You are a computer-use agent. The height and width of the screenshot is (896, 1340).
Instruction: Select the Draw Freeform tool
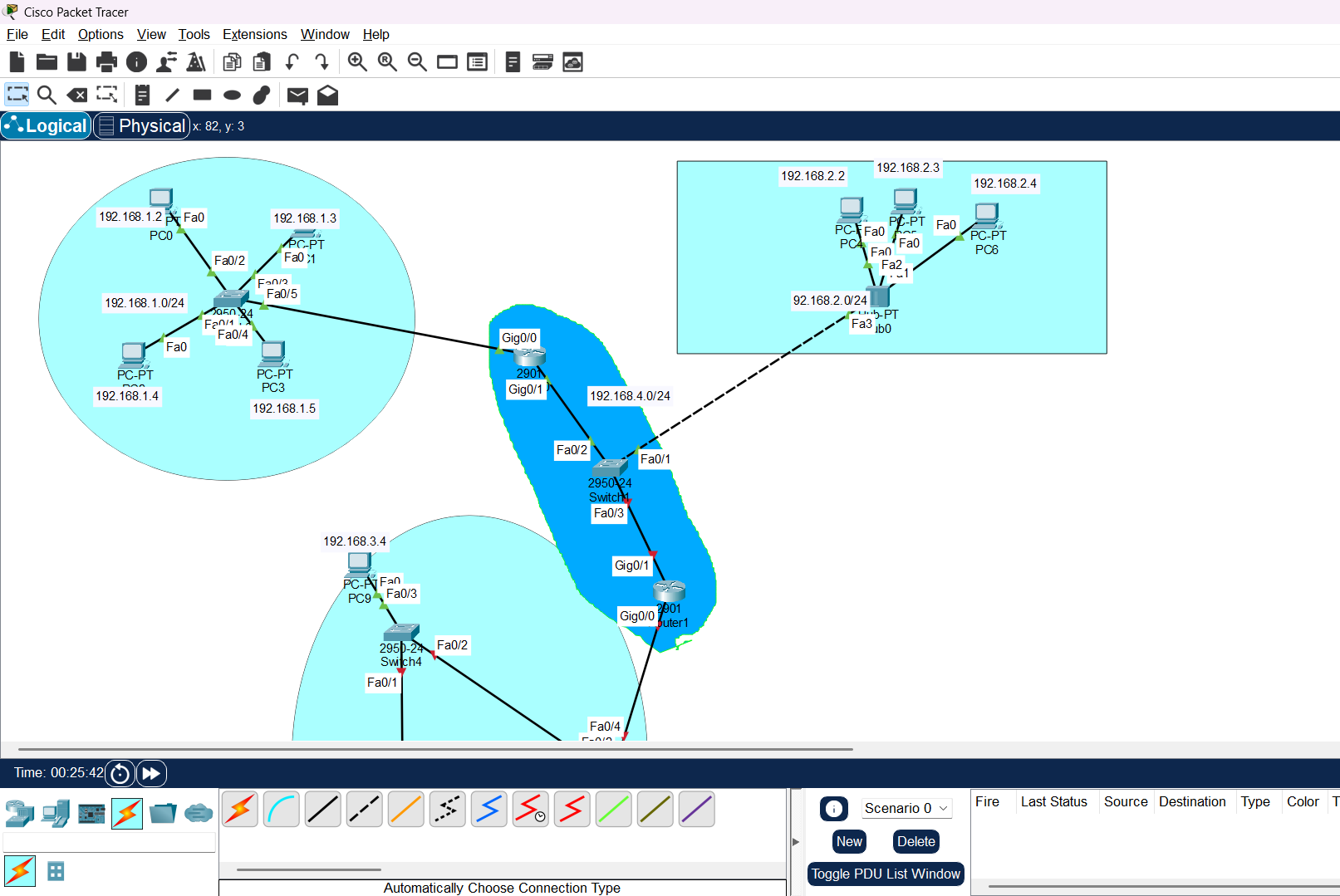pyautogui.click(x=262, y=95)
